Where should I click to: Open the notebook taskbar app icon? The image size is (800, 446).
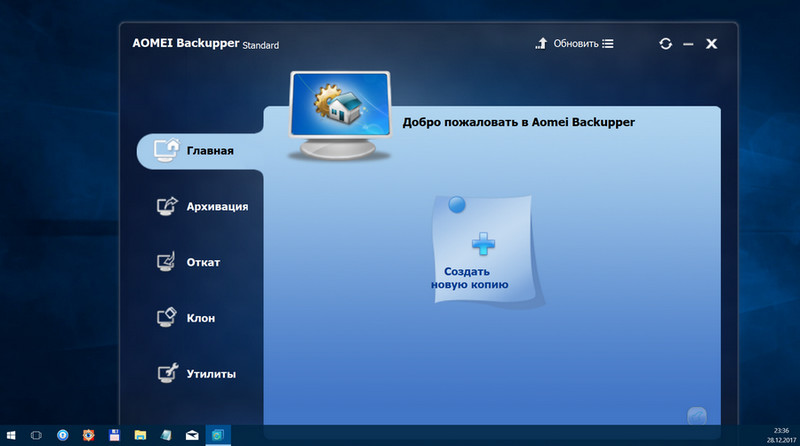[166, 435]
